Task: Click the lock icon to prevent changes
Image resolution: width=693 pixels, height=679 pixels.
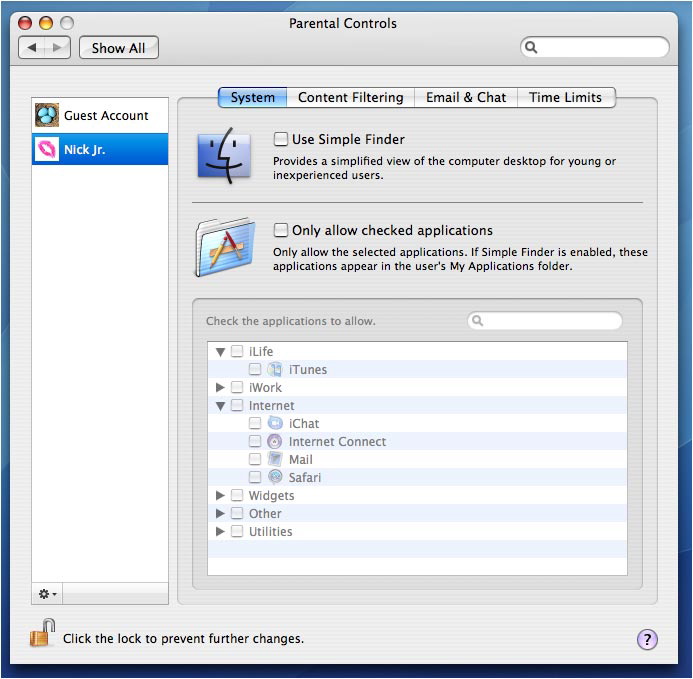Action: pyautogui.click(x=42, y=633)
